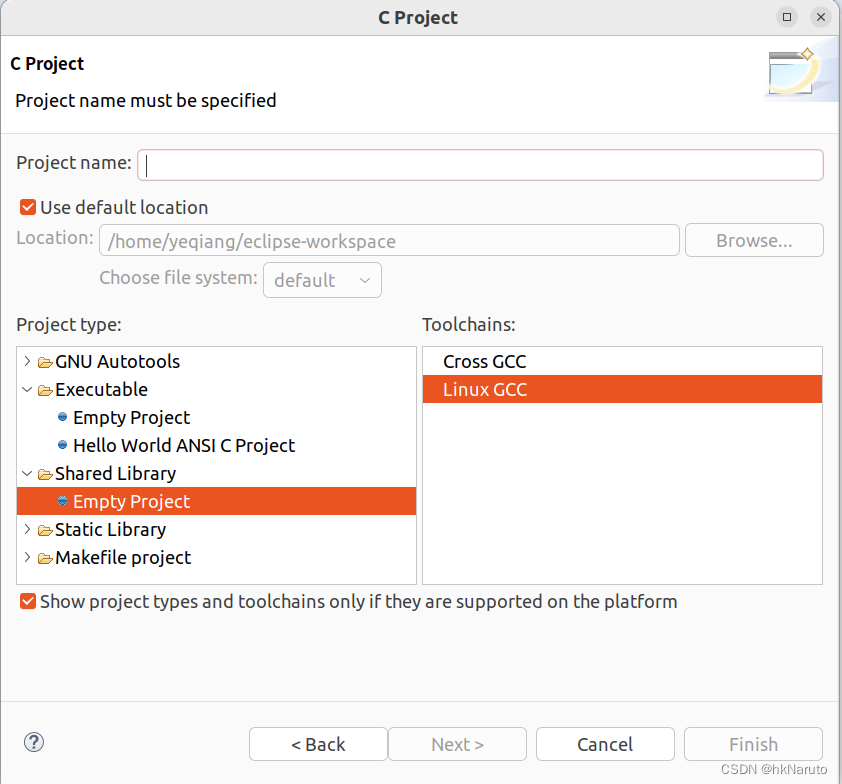Click the Shared Library folder icon
Screen dimensions: 842x784
(45, 474)
